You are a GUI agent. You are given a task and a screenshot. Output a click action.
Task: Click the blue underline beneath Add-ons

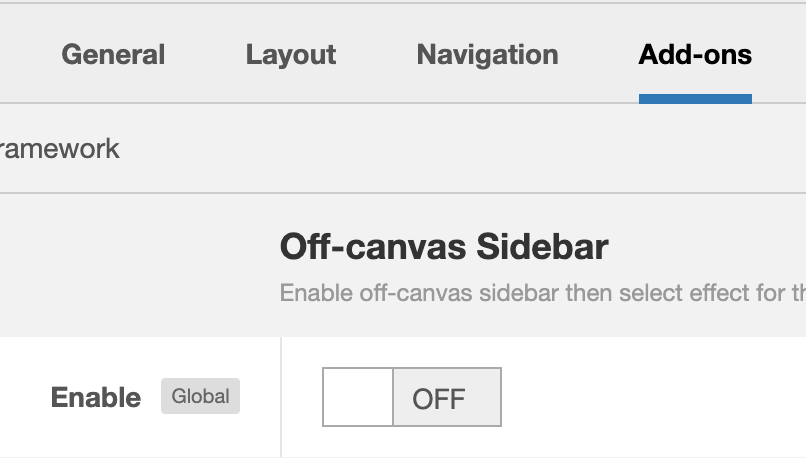695,99
